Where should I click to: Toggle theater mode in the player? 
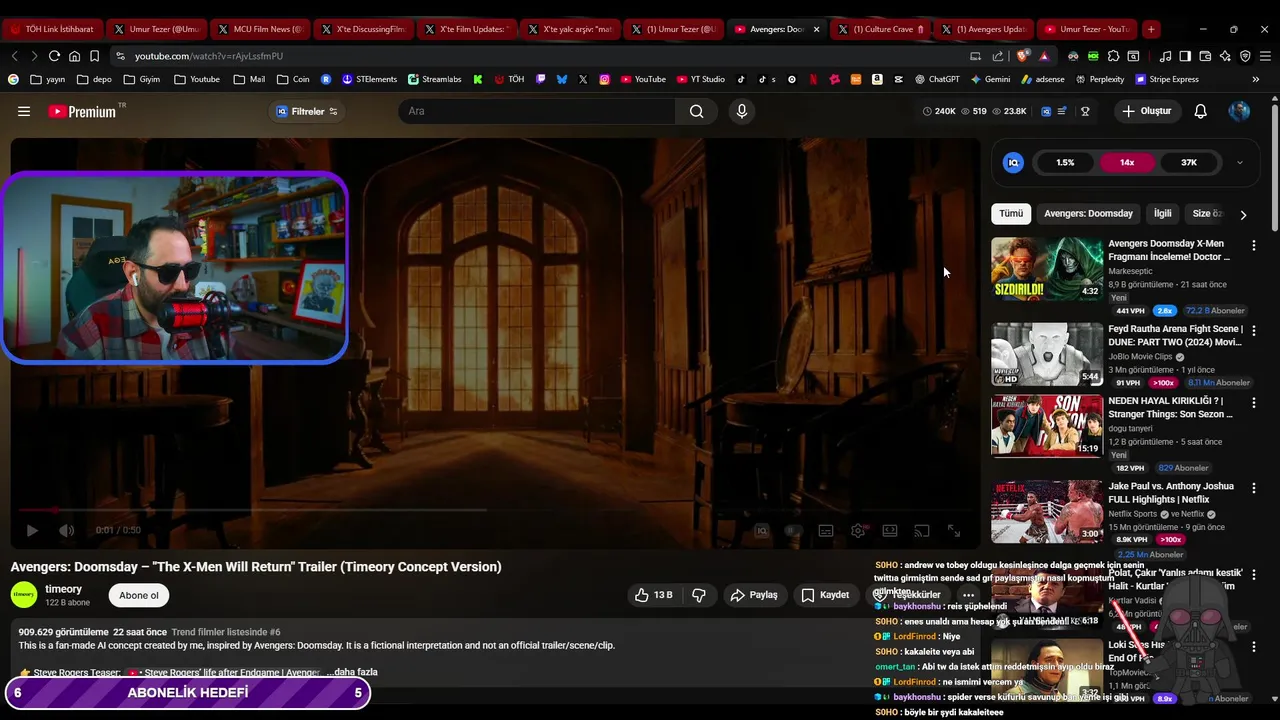point(890,531)
